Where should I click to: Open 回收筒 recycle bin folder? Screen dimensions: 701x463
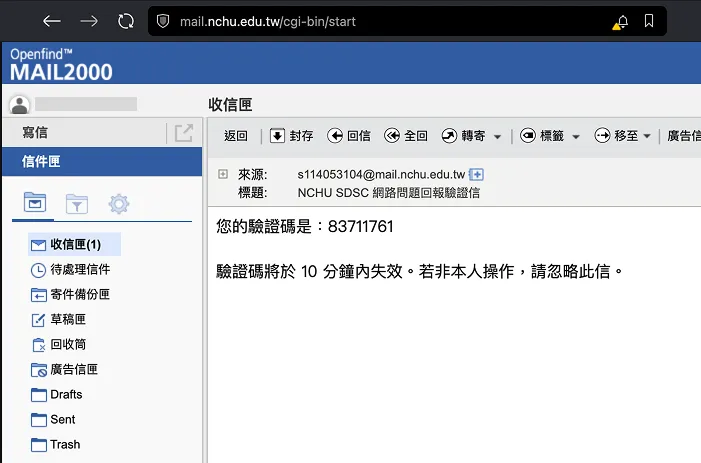point(59,345)
